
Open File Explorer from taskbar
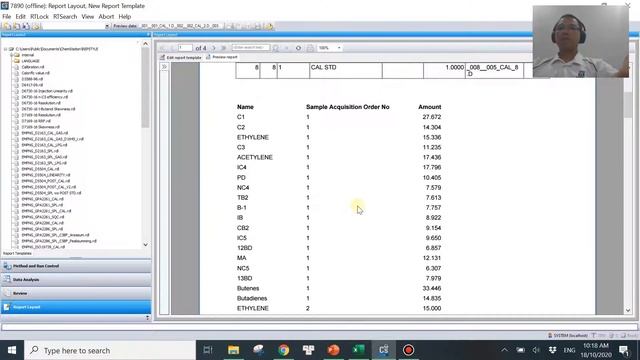point(233,350)
